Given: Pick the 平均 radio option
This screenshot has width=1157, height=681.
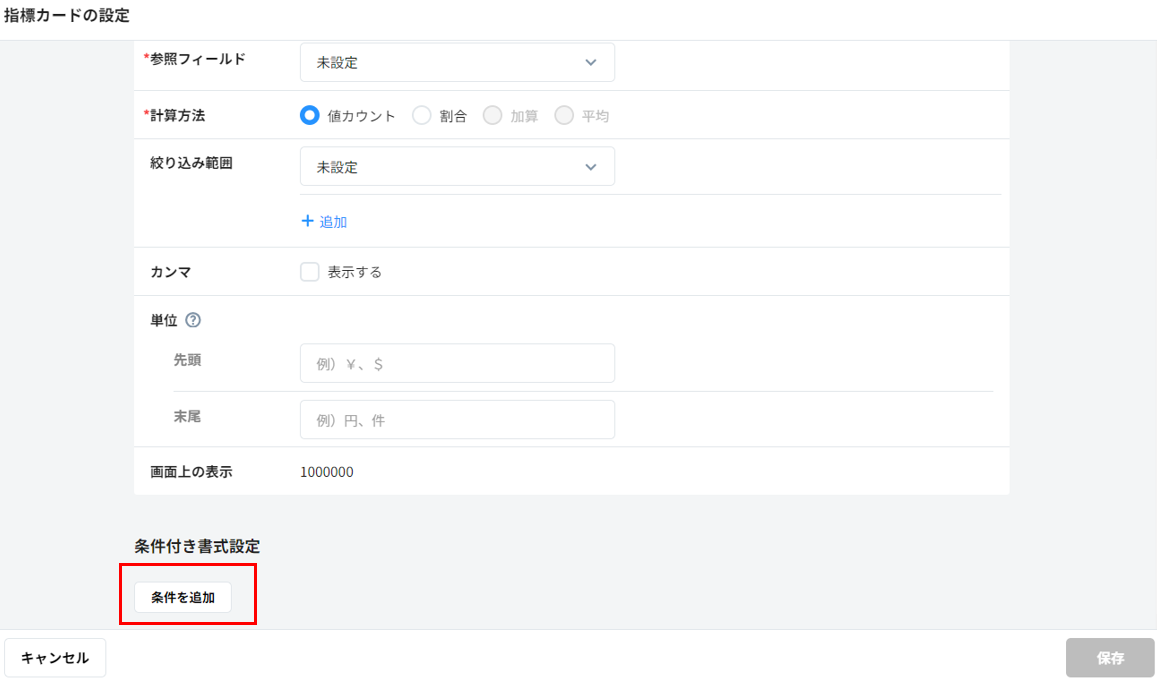Looking at the screenshot, I should point(564,115).
